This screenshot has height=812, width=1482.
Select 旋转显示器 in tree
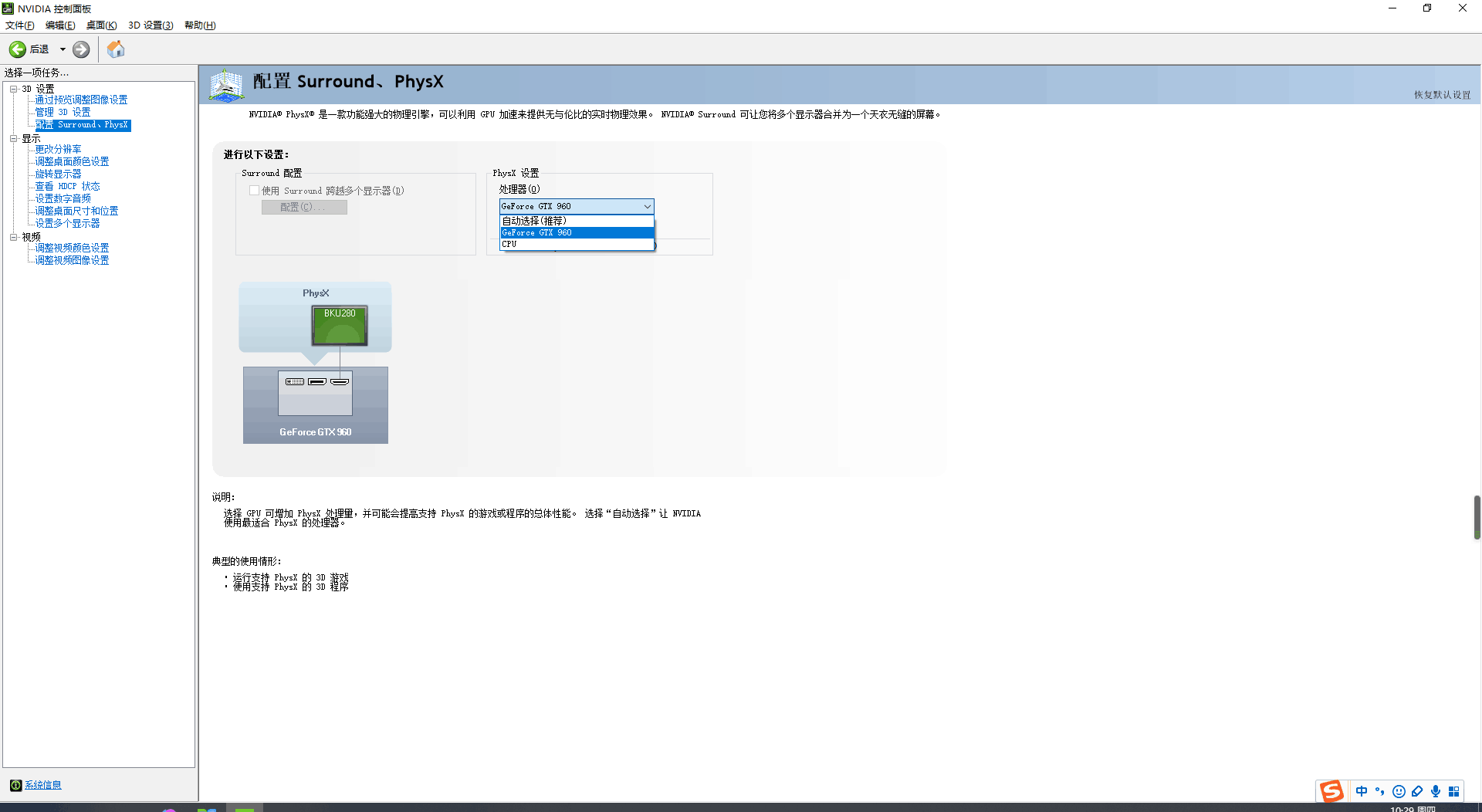point(58,174)
